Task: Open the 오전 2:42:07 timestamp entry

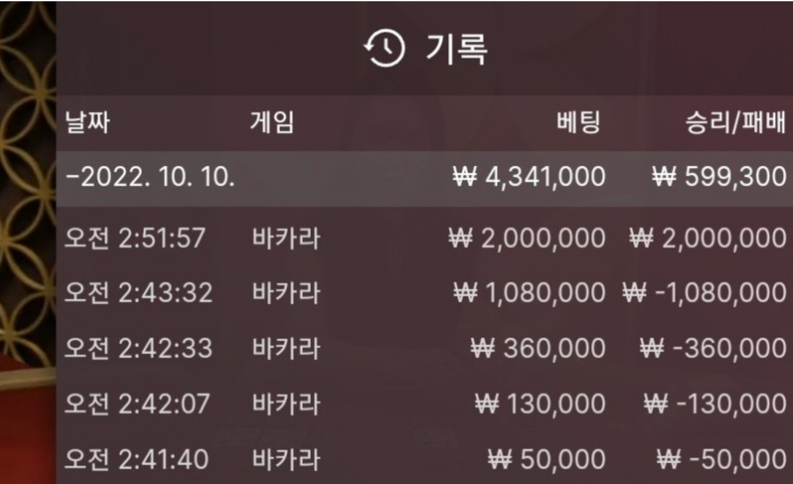Action: [x=135, y=404]
